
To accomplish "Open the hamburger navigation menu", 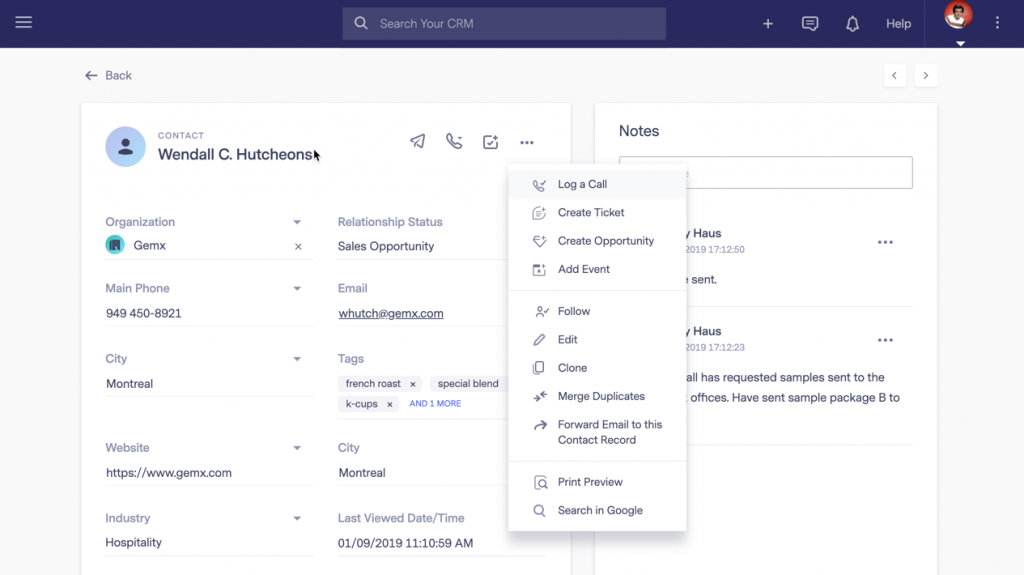I will click(x=24, y=23).
